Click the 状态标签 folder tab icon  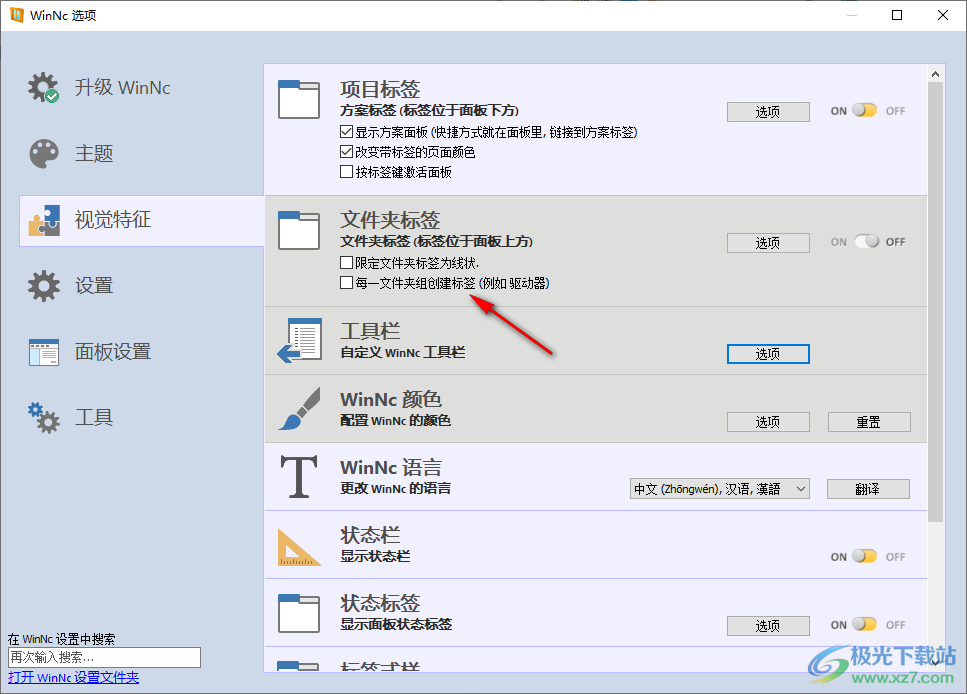pos(298,613)
